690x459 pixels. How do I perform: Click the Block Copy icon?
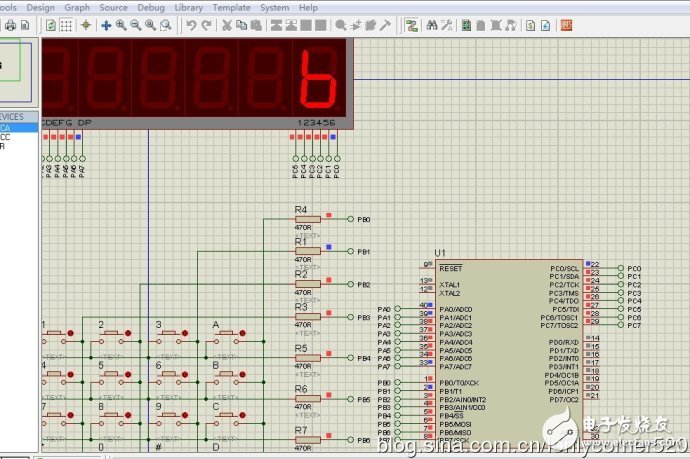[x=276, y=26]
